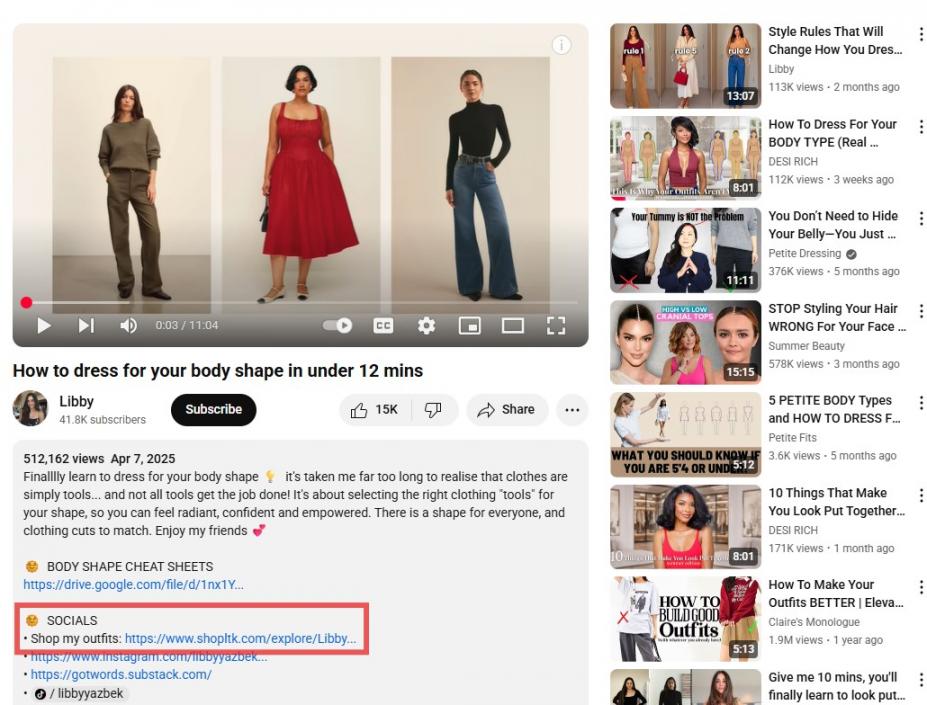Screen dimensions: 927x705
Task: Toggle the autoplay switch
Action: click(x=338, y=325)
